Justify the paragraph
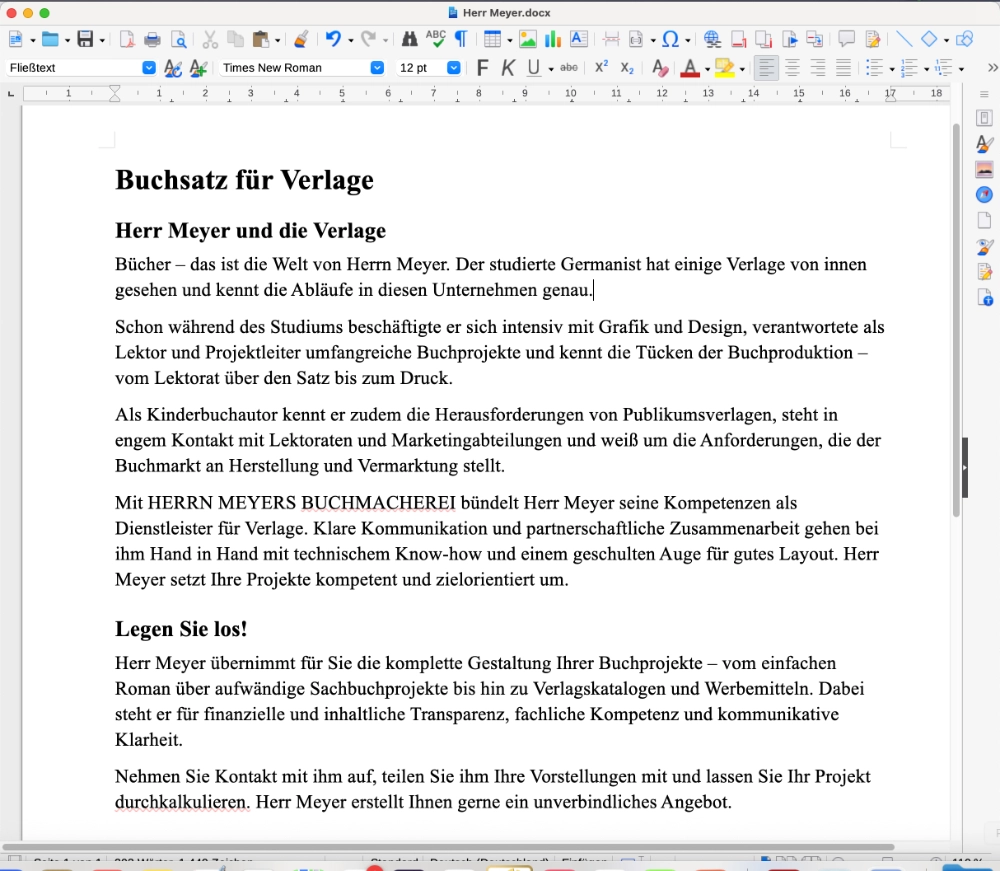Screen dimensions: 1000x871 pos(843,68)
